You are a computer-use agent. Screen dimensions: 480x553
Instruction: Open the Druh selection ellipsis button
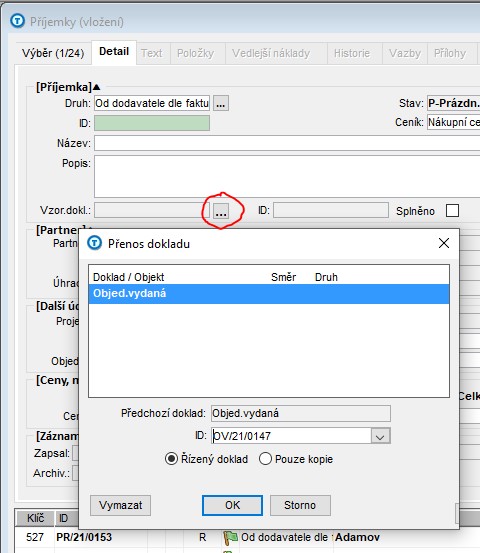(221, 103)
